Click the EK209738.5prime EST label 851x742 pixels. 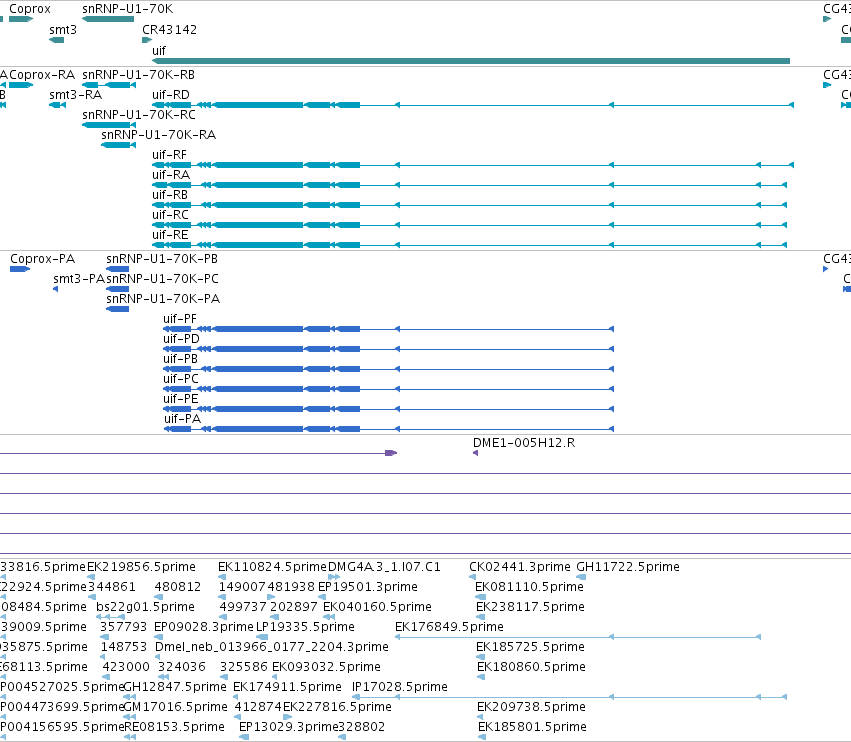531,707
